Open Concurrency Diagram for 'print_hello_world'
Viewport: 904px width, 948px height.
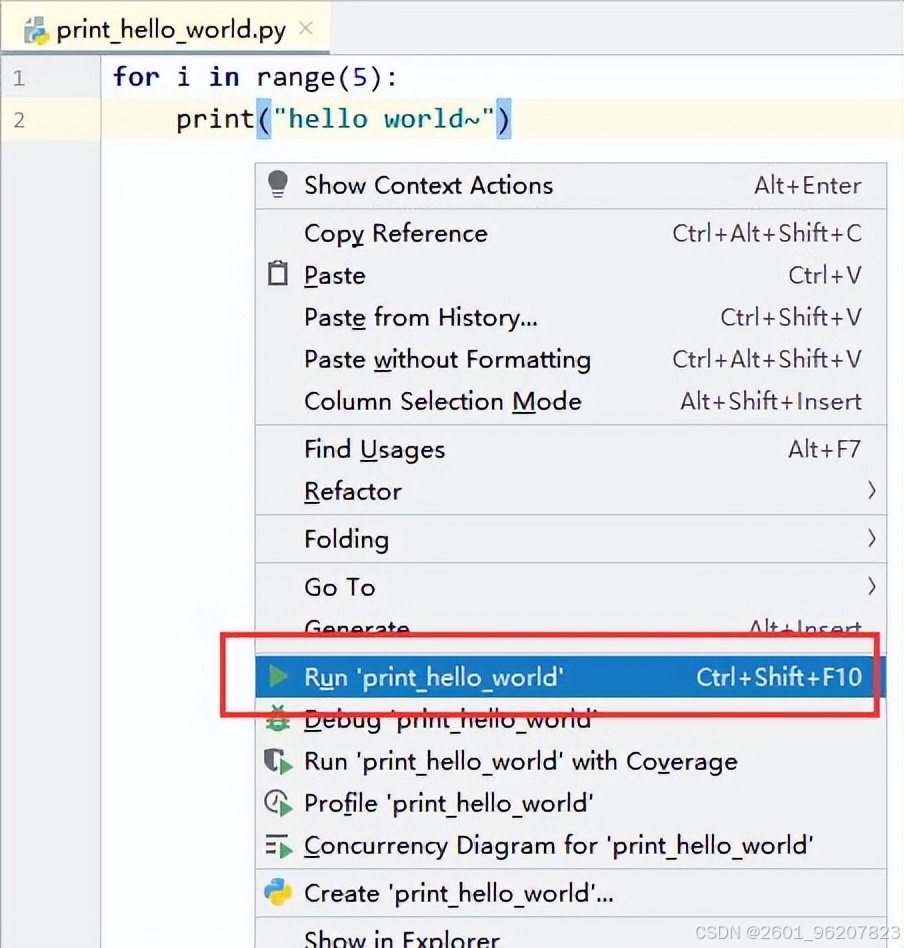pyautogui.click(x=571, y=845)
